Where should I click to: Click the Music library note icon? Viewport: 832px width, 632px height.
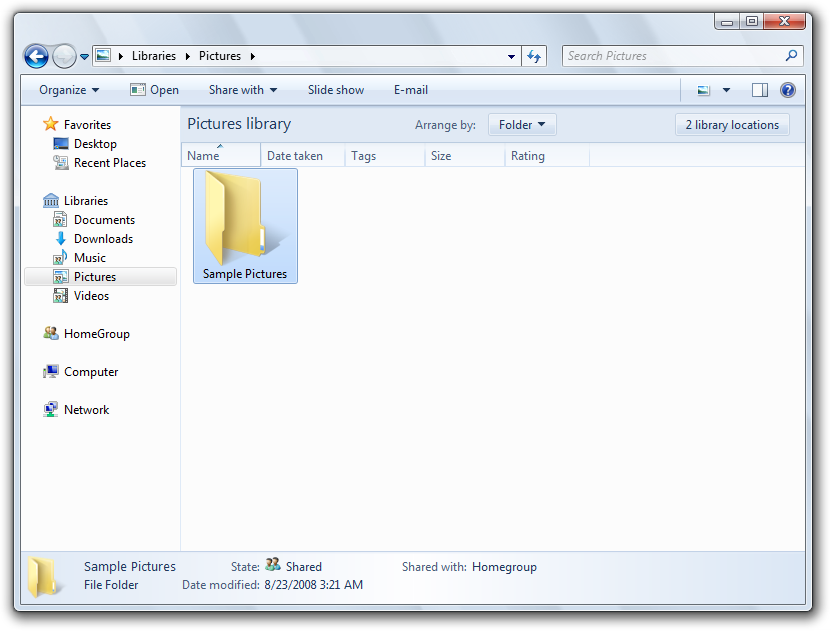[60, 257]
